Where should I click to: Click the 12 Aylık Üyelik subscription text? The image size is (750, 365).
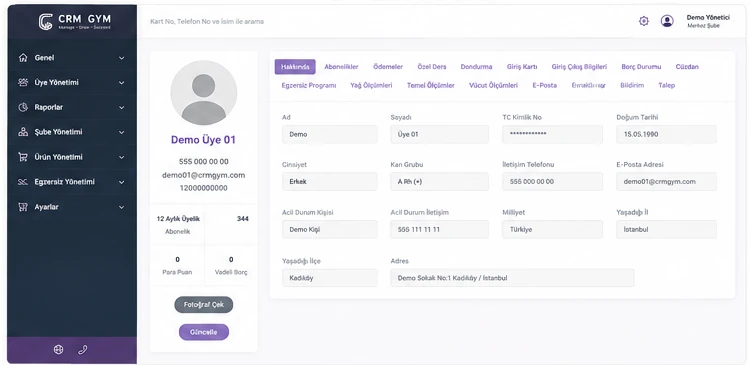click(178, 219)
